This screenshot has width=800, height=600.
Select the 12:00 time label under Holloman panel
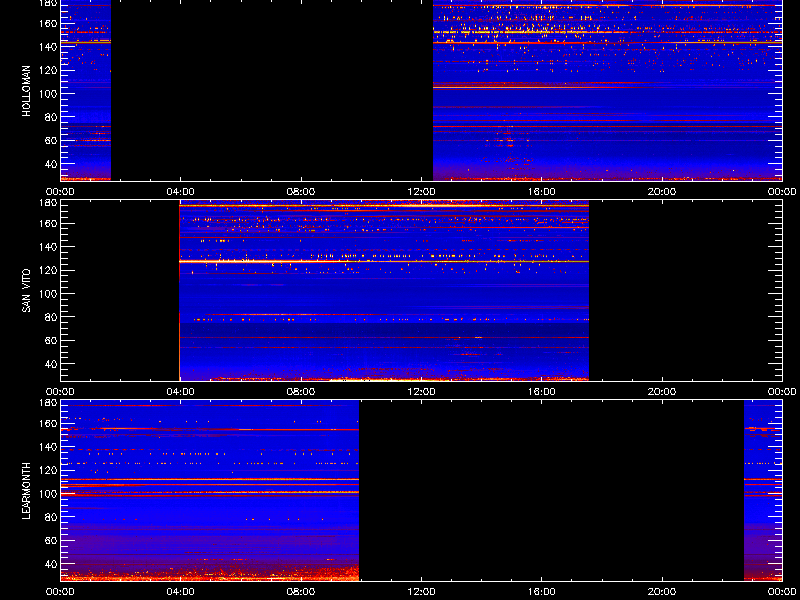coord(421,192)
